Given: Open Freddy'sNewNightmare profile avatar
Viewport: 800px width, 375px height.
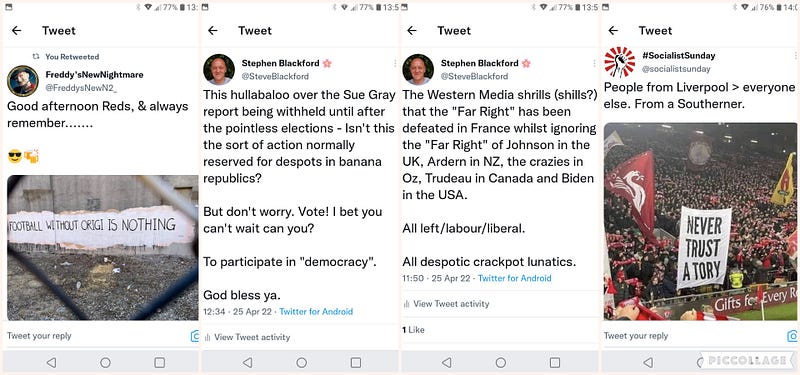Looking at the screenshot, I should [22, 81].
